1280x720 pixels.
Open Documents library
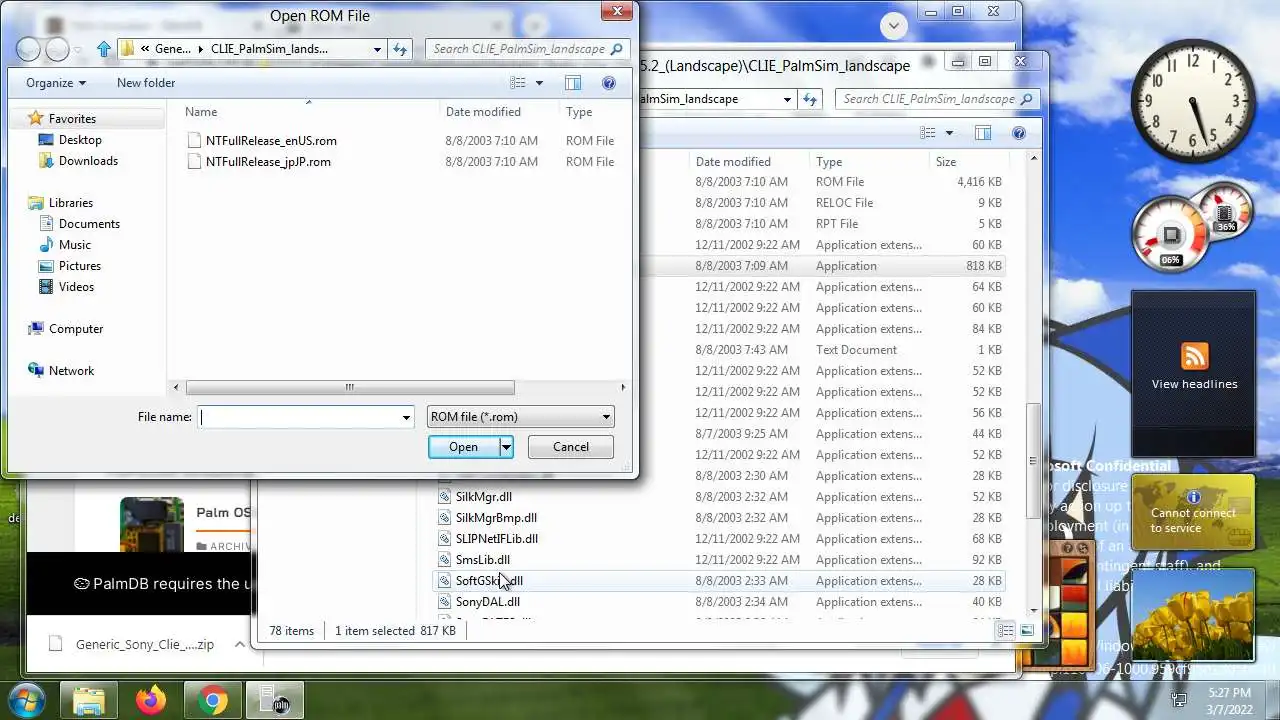click(x=89, y=224)
